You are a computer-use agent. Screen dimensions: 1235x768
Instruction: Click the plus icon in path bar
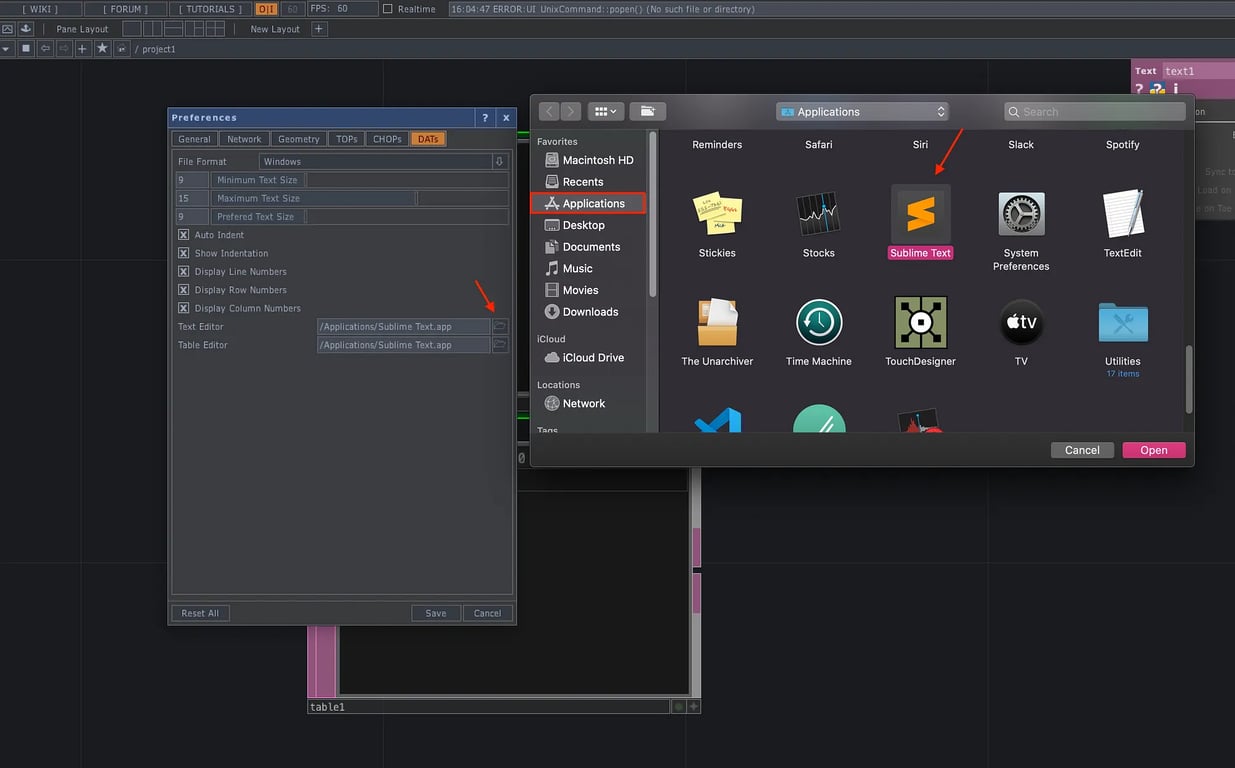click(x=83, y=48)
